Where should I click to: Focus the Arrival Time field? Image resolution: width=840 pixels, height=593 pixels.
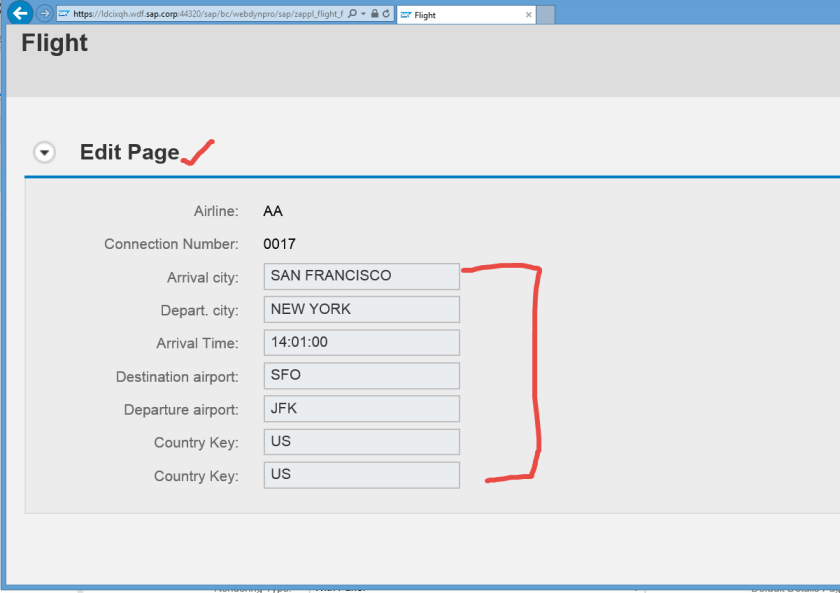(361, 342)
